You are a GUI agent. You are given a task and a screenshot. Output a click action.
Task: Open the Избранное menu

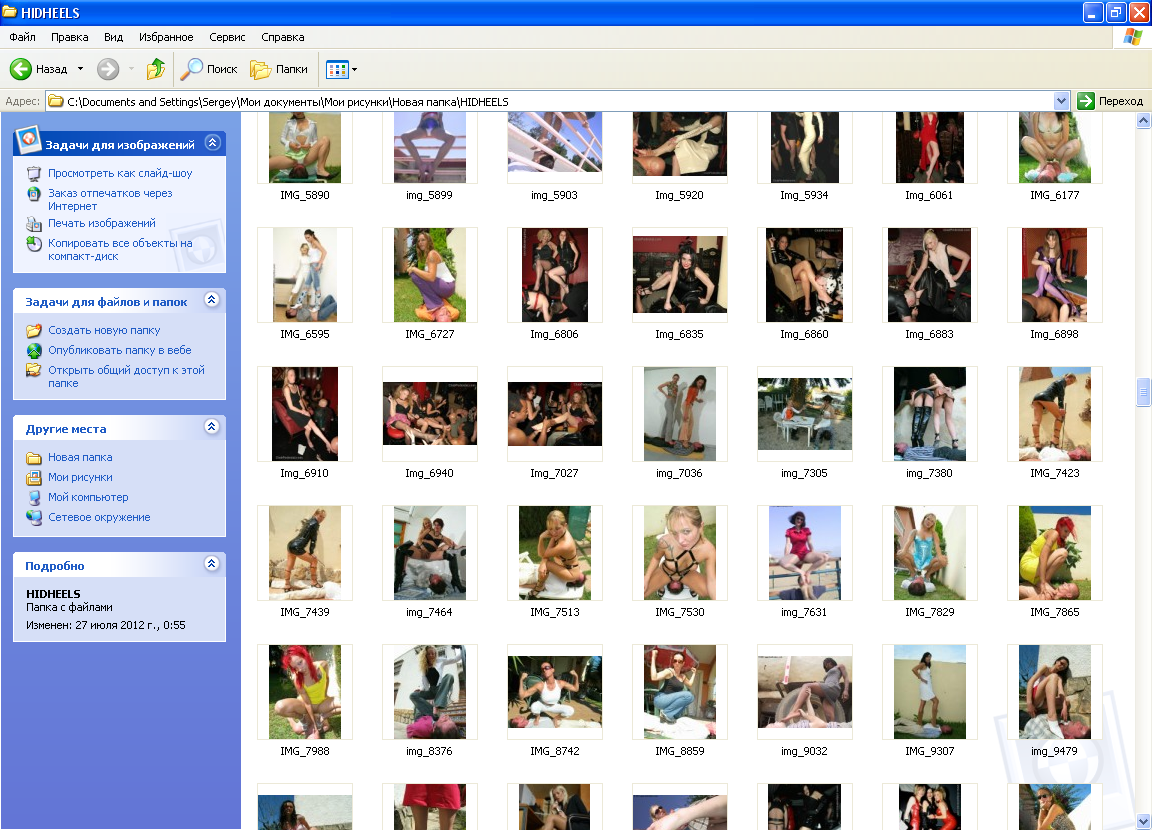pyautogui.click(x=166, y=37)
